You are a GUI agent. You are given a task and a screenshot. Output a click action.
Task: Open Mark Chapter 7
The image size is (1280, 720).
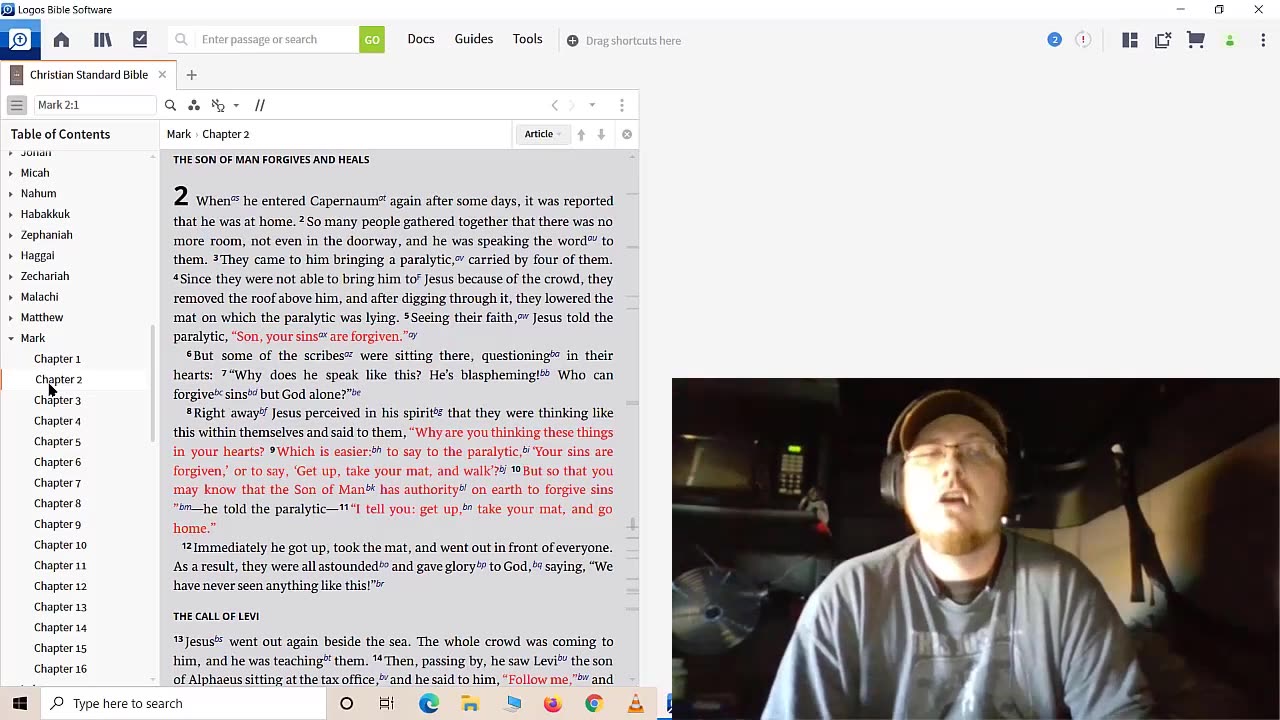pyautogui.click(x=57, y=483)
